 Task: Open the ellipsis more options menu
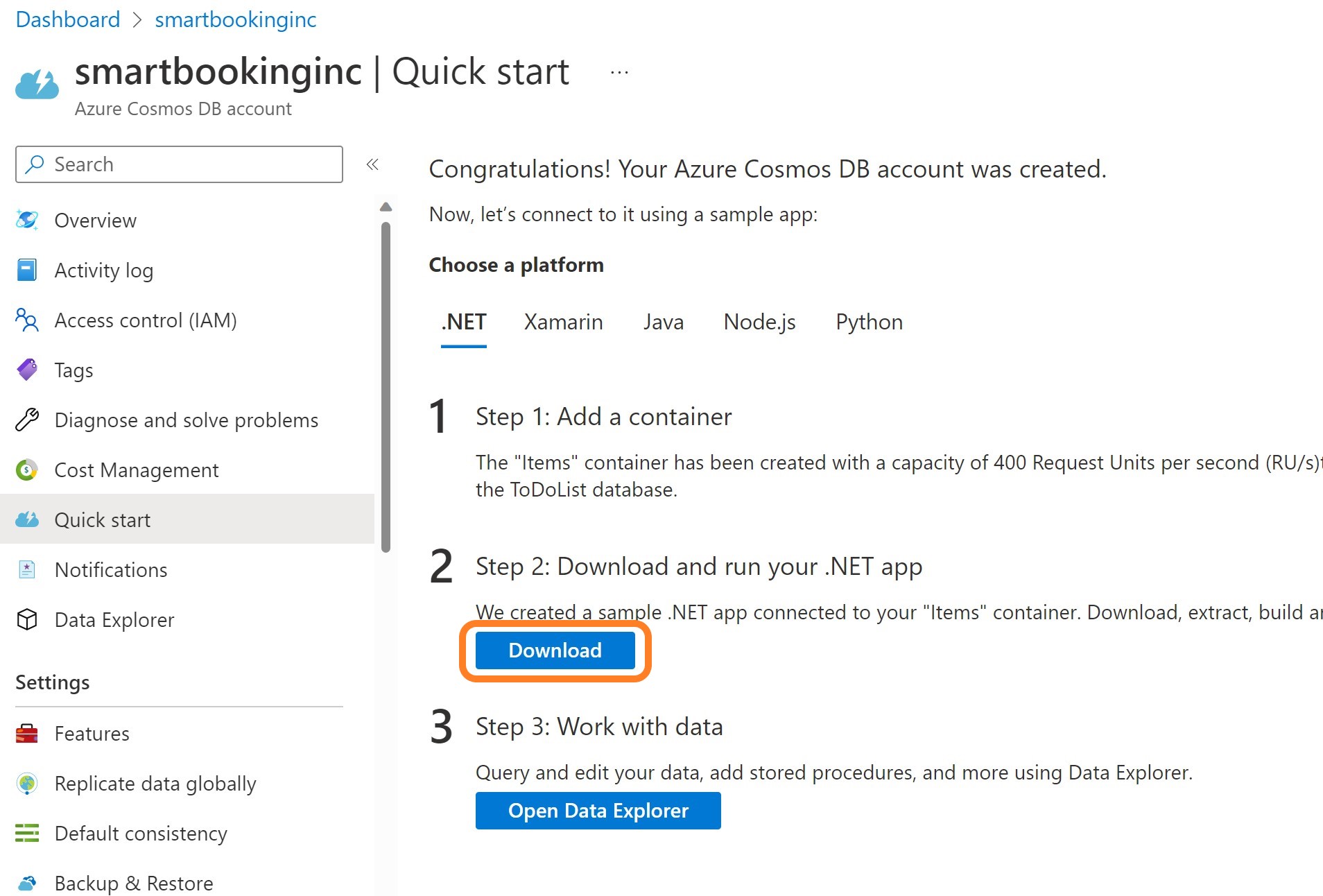pyautogui.click(x=619, y=72)
